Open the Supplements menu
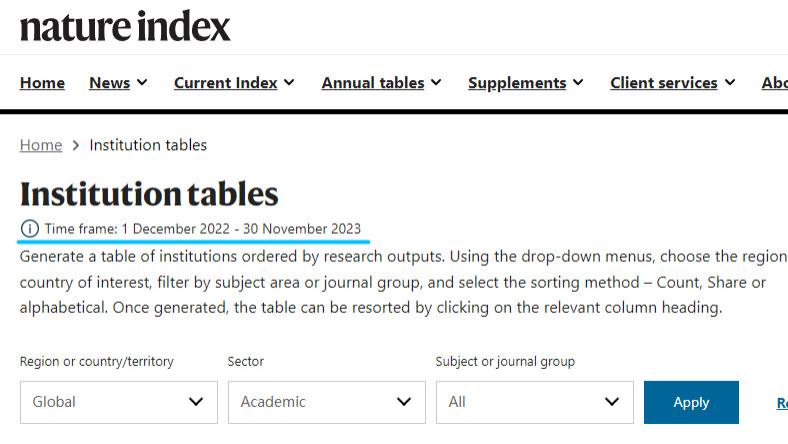The image size is (788, 444). pyautogui.click(x=517, y=82)
